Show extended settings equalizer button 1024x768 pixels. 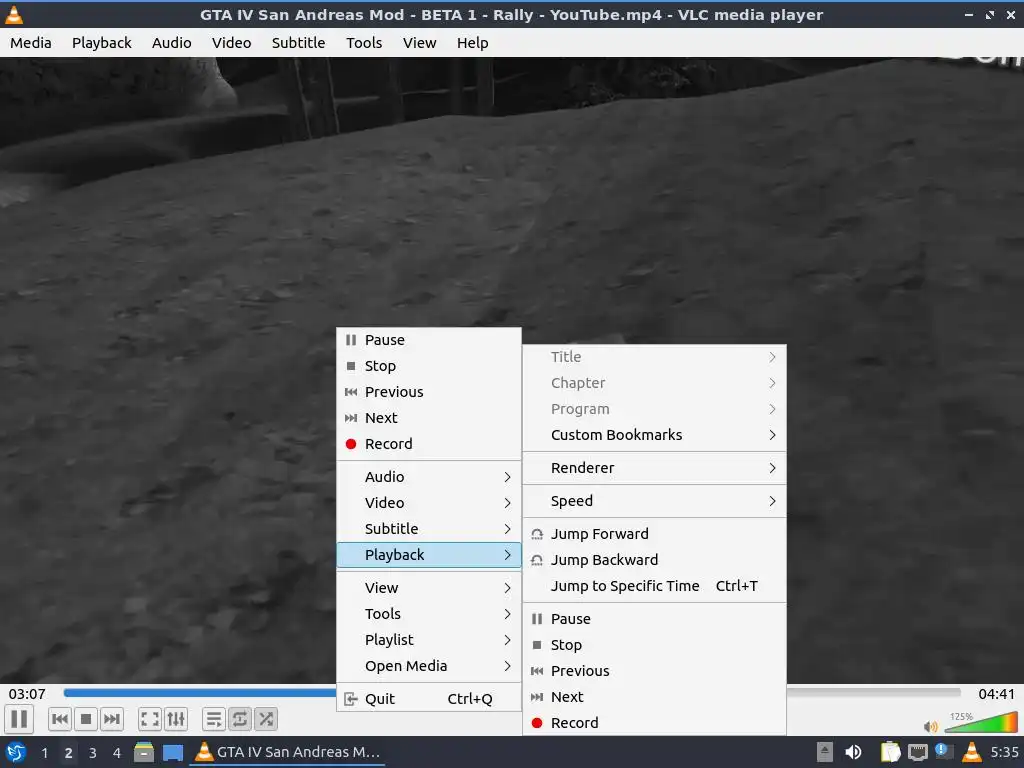(176, 719)
